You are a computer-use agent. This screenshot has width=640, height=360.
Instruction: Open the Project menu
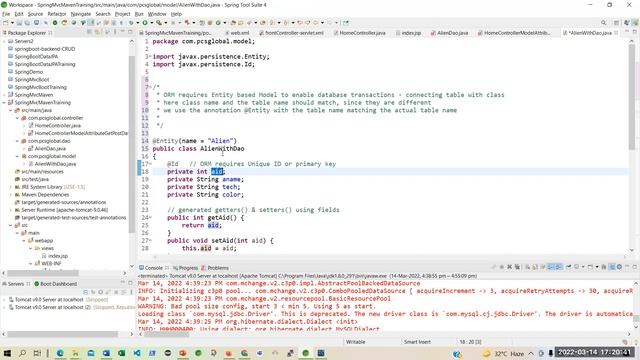[x=122, y=14]
